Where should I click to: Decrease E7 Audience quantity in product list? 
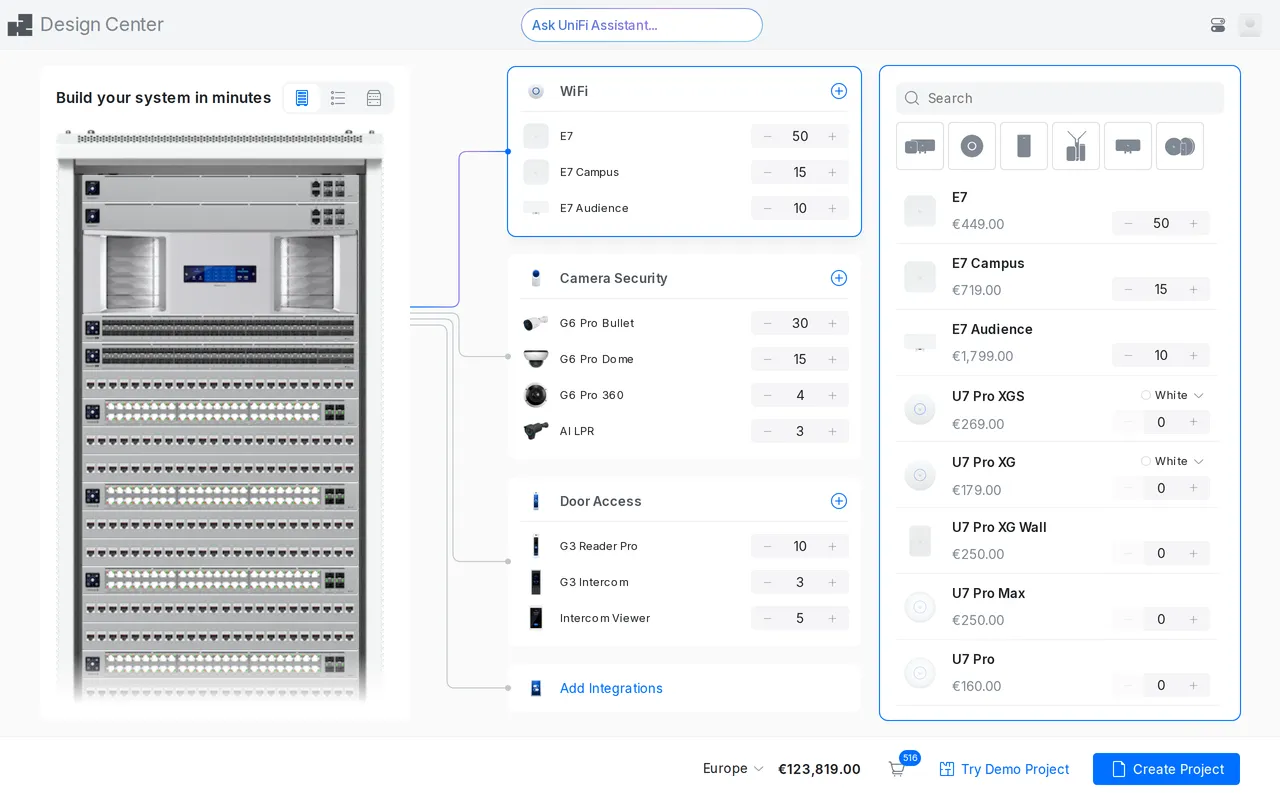click(x=1129, y=355)
